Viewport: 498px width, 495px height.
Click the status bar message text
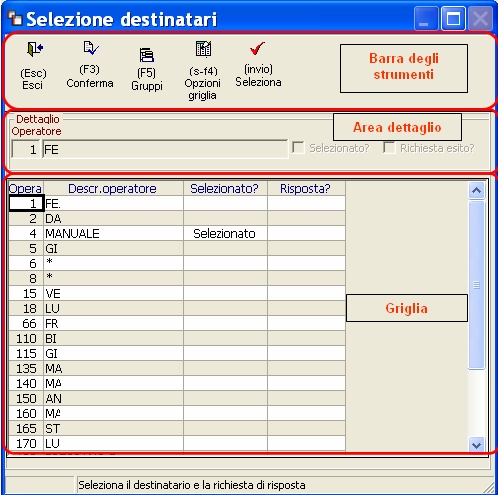192,485
